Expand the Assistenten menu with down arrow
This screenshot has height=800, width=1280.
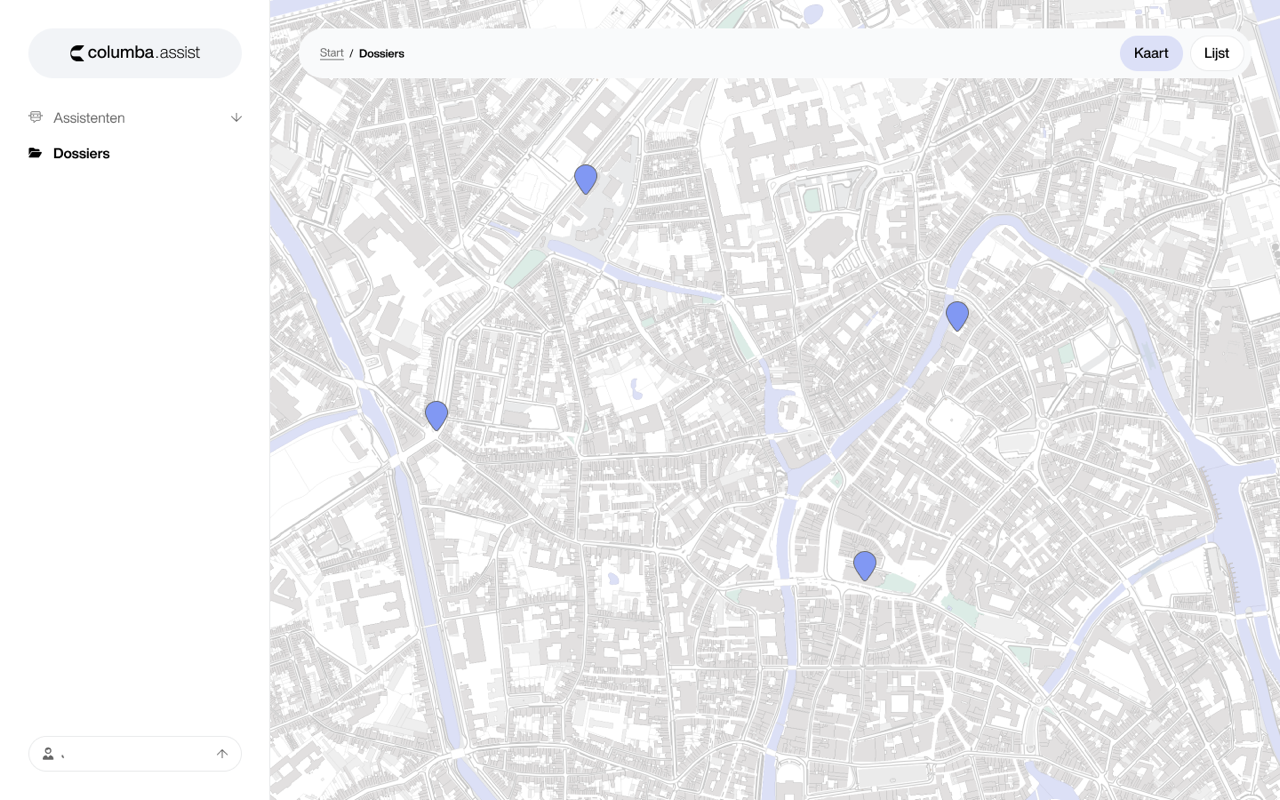[236, 117]
